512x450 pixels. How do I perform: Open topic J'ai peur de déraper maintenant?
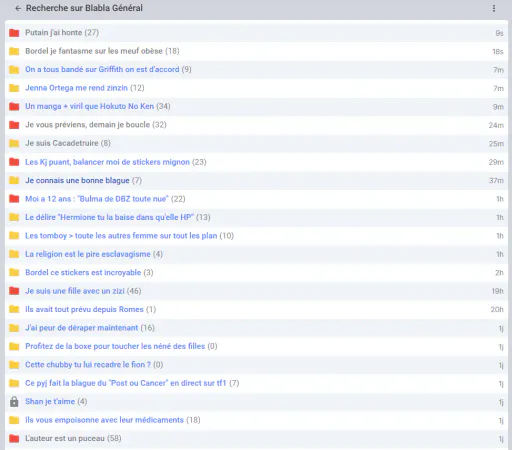click(x=82, y=328)
